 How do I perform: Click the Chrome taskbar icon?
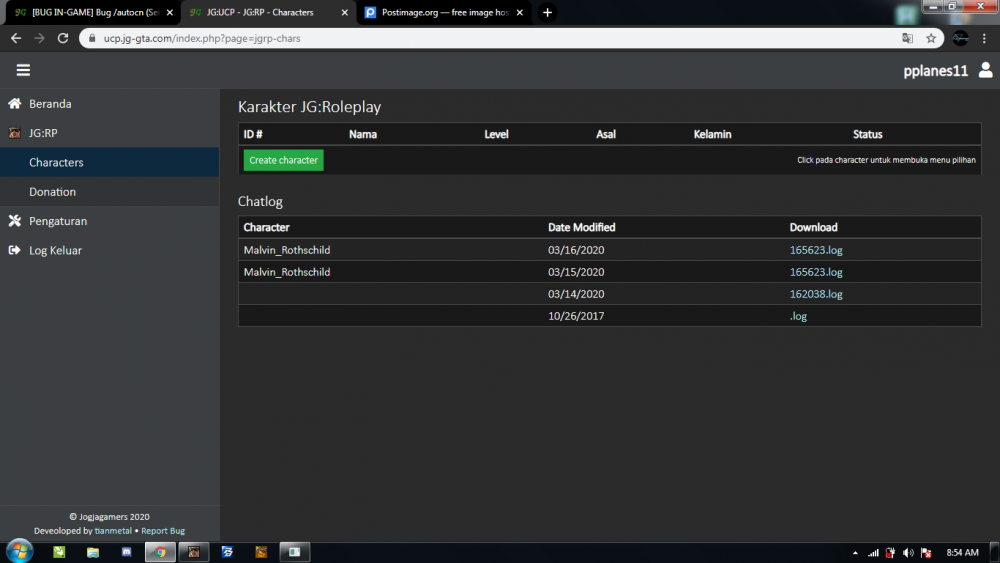[x=160, y=552]
